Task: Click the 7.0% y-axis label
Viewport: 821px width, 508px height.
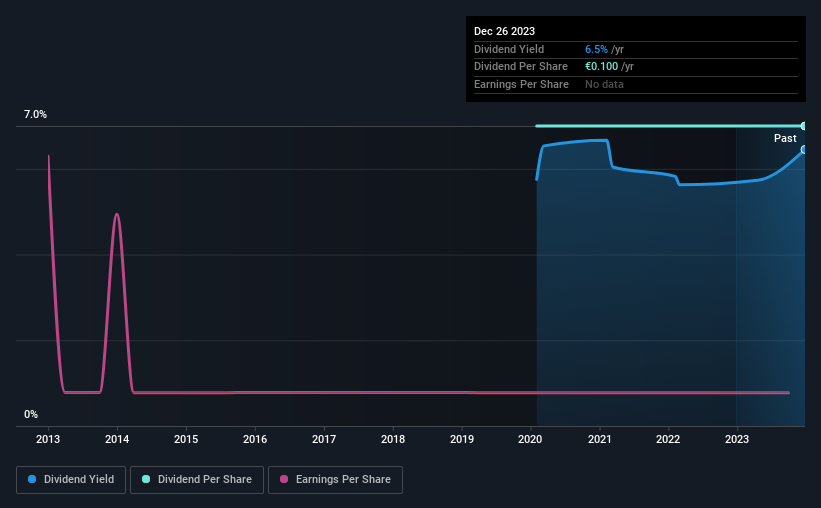Action: click(x=35, y=115)
